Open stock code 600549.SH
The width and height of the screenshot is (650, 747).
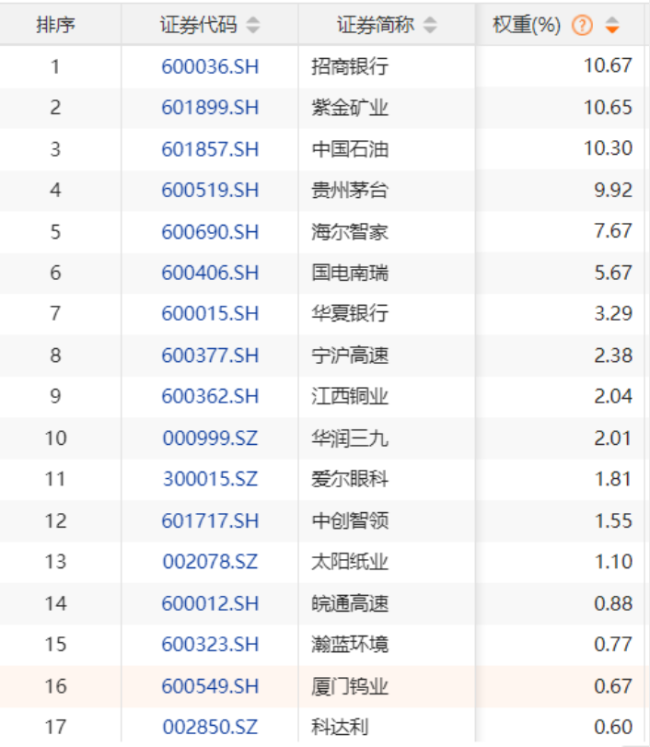click(x=210, y=686)
